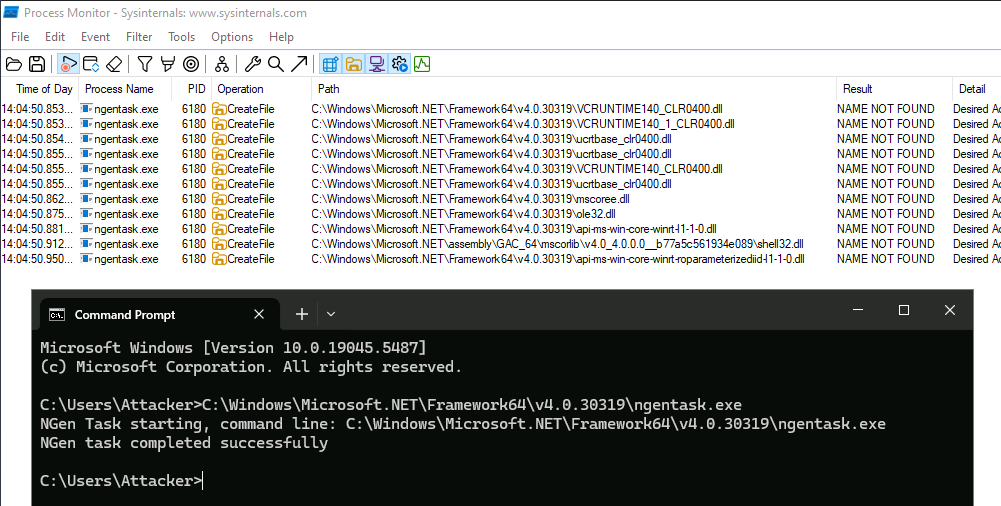Click the wrench Process Activity Summary icon
This screenshot has width=1001, height=506.
tap(253, 64)
